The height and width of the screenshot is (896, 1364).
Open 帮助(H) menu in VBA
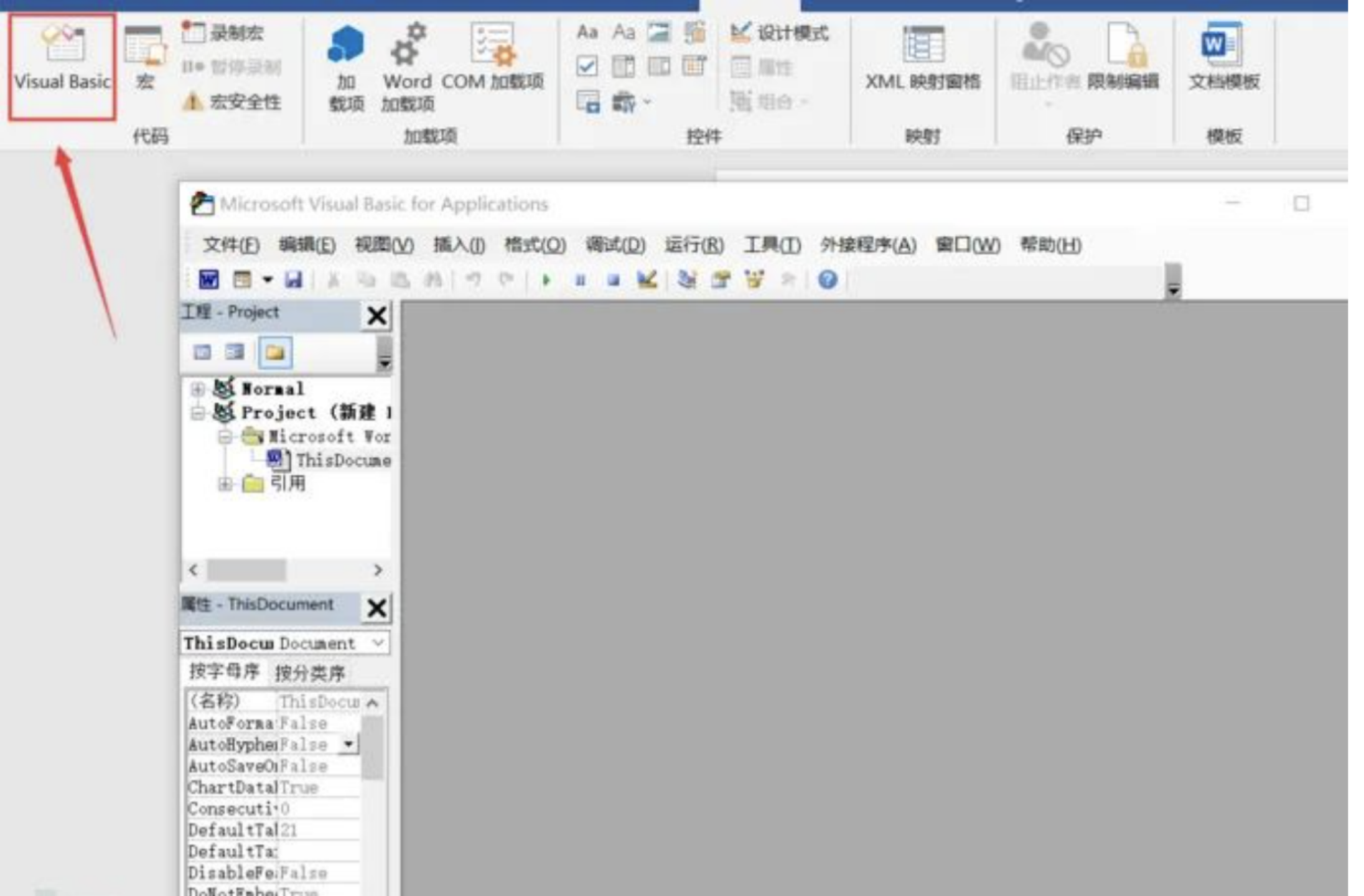[x=1050, y=245]
